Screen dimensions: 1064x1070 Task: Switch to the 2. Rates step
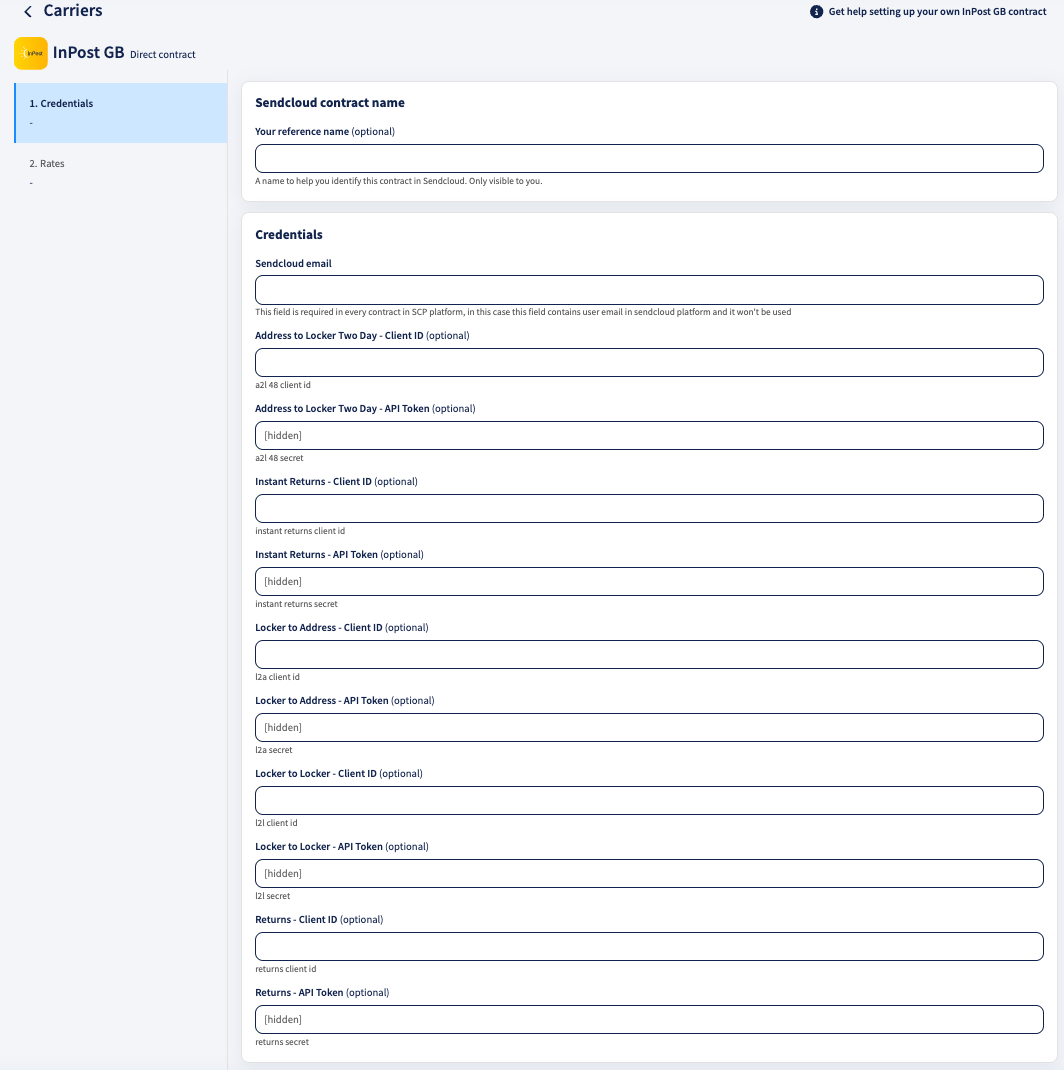(121, 173)
